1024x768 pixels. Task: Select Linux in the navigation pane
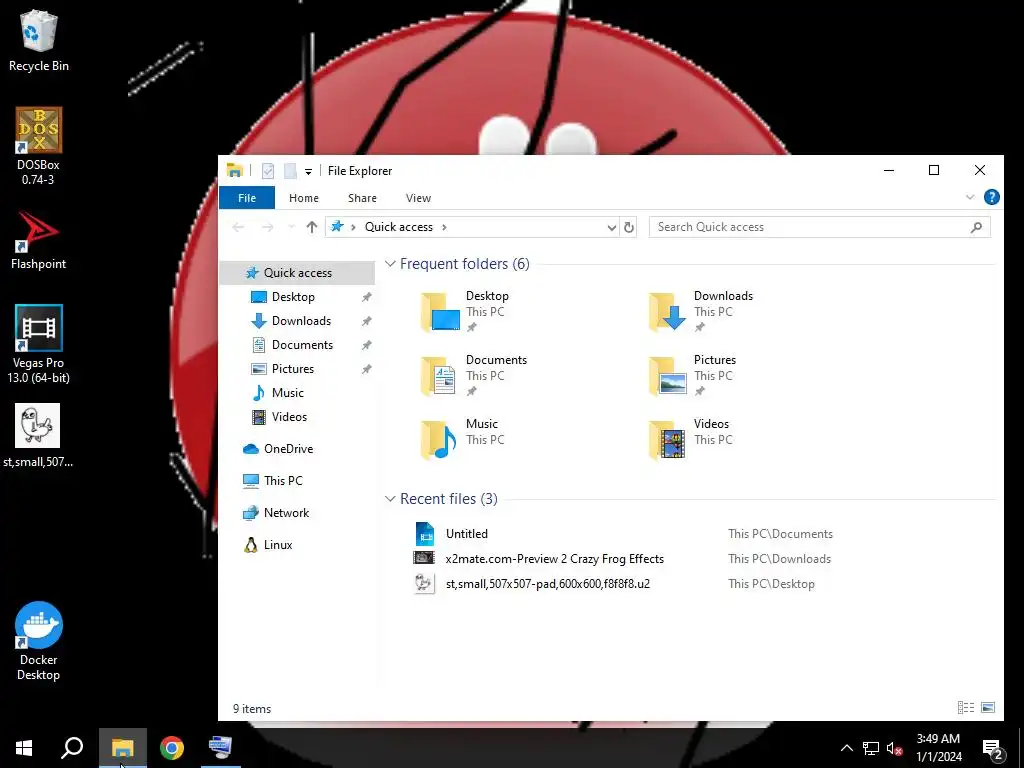coord(296,545)
